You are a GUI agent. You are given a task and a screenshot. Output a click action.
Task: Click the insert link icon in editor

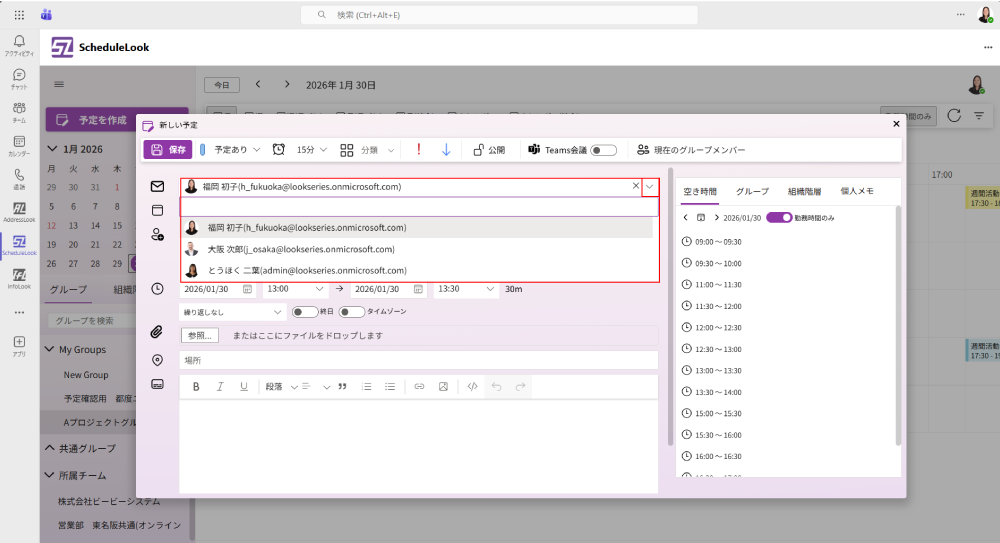(419, 386)
